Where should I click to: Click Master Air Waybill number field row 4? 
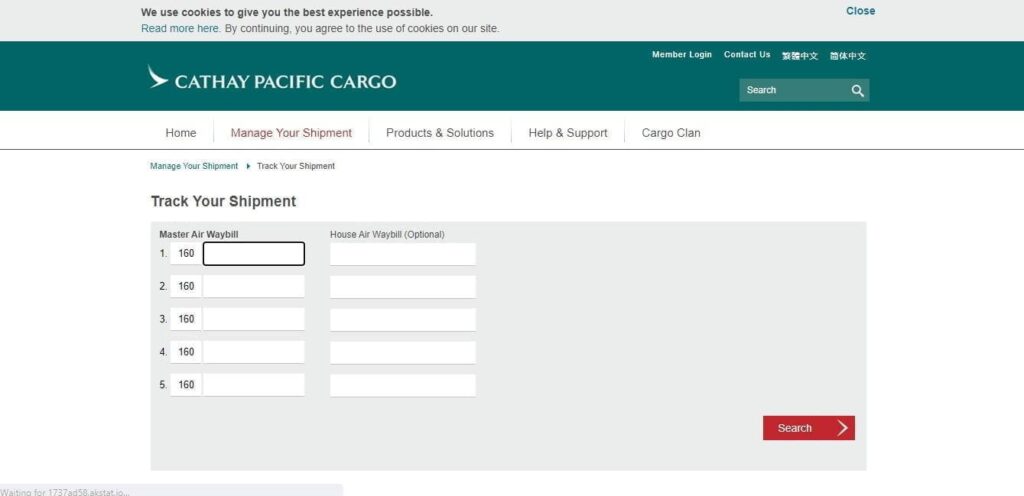253,352
